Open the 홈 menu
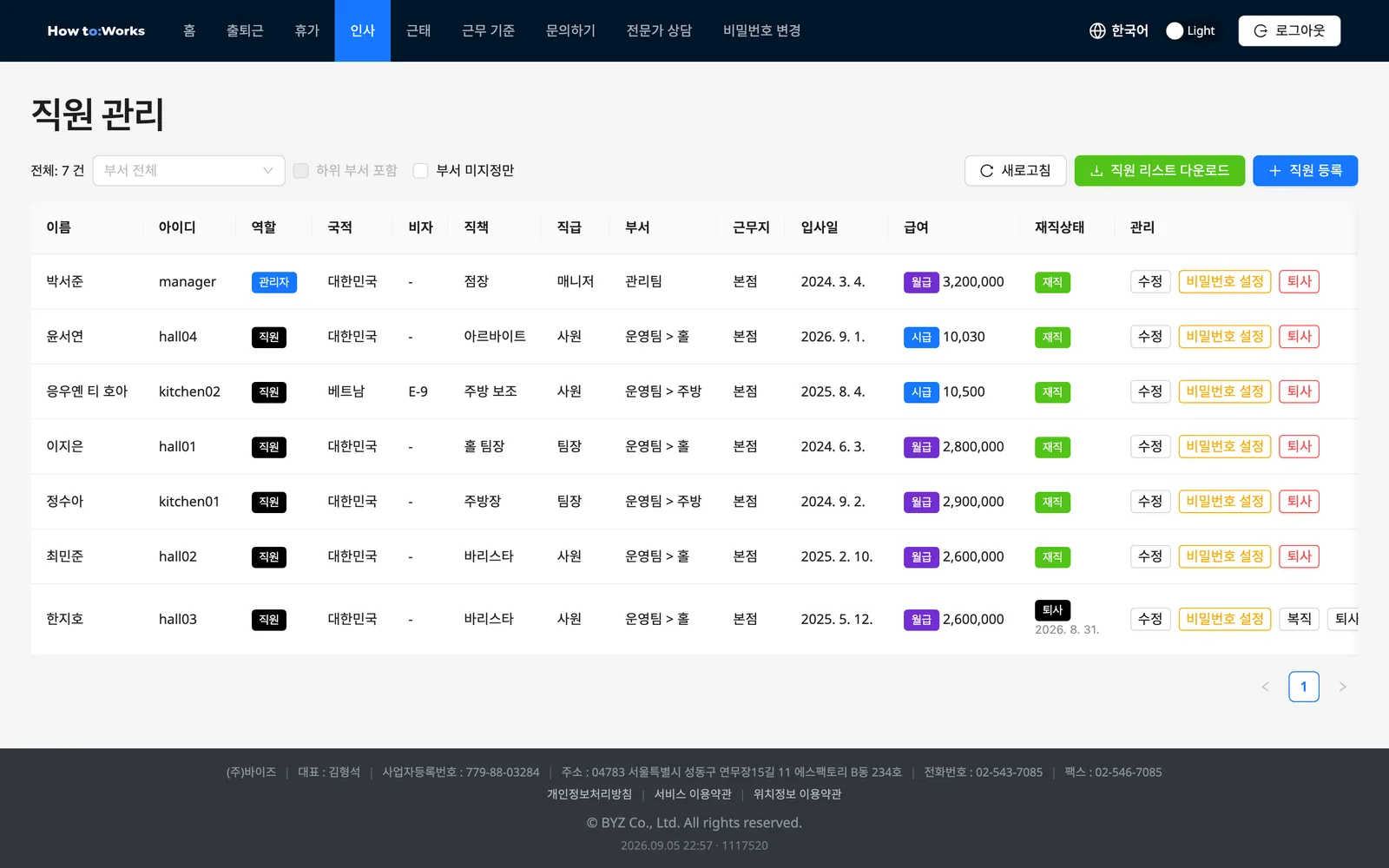 (189, 30)
